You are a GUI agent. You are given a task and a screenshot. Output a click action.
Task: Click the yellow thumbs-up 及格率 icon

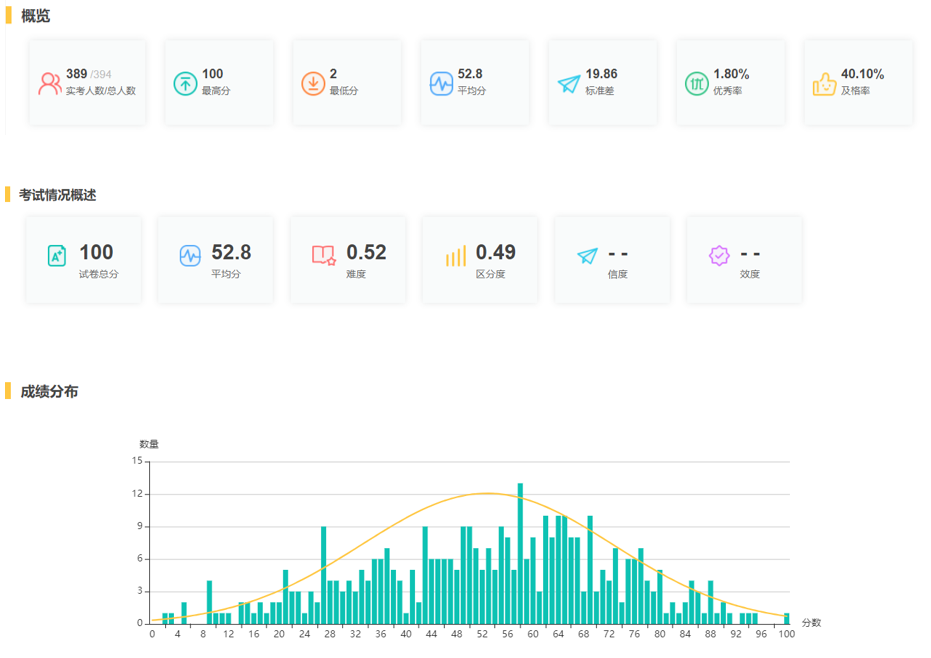824,84
